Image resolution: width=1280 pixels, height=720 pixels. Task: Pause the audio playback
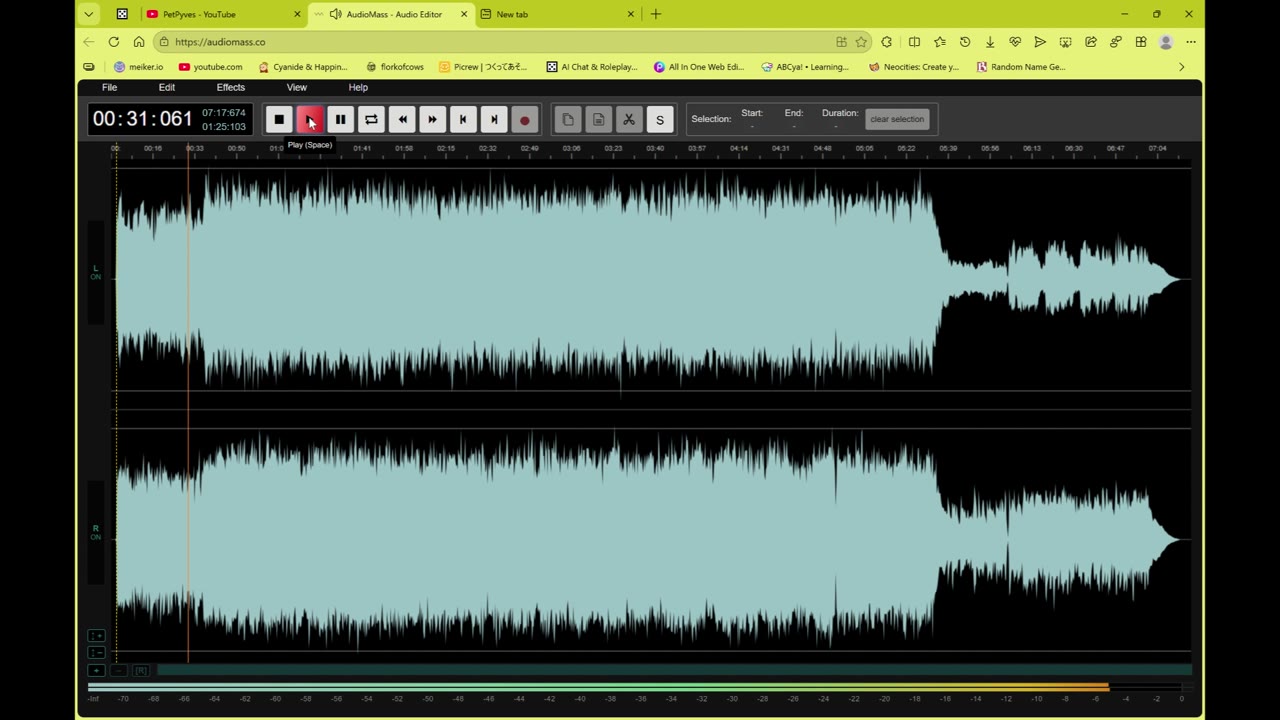point(340,120)
